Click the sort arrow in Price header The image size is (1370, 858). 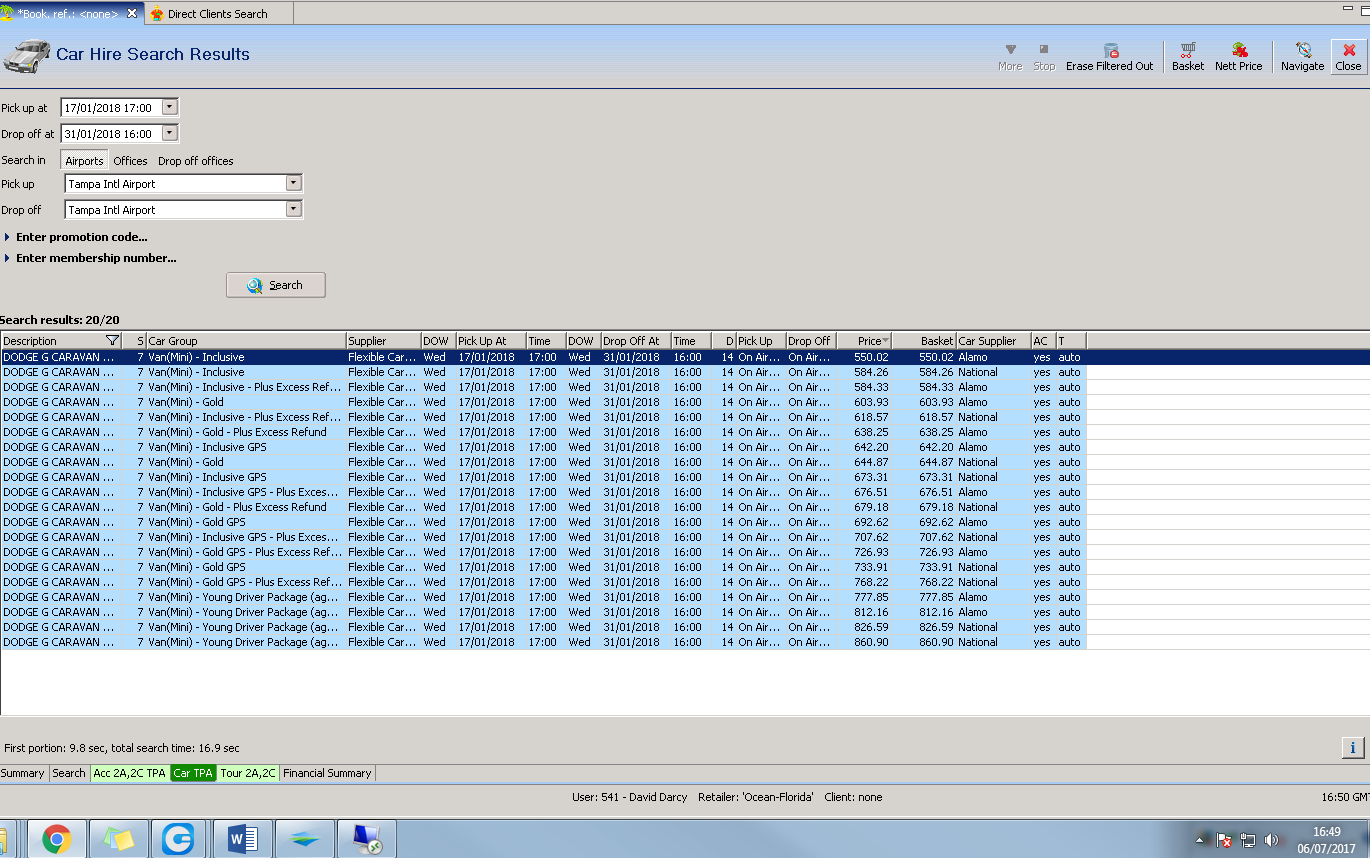(885, 341)
